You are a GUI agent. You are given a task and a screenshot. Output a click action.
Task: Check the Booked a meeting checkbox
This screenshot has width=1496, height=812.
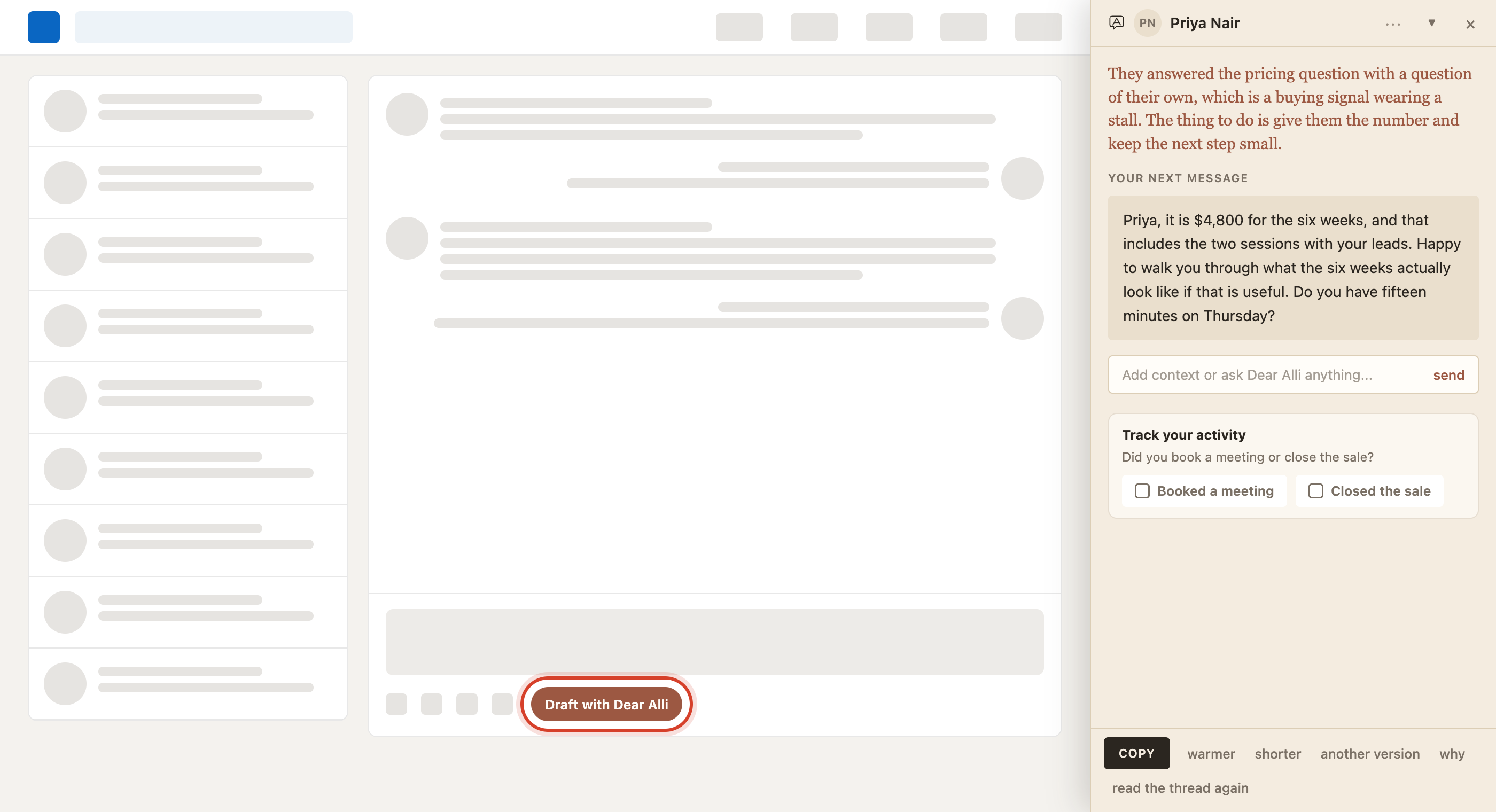[1142, 491]
